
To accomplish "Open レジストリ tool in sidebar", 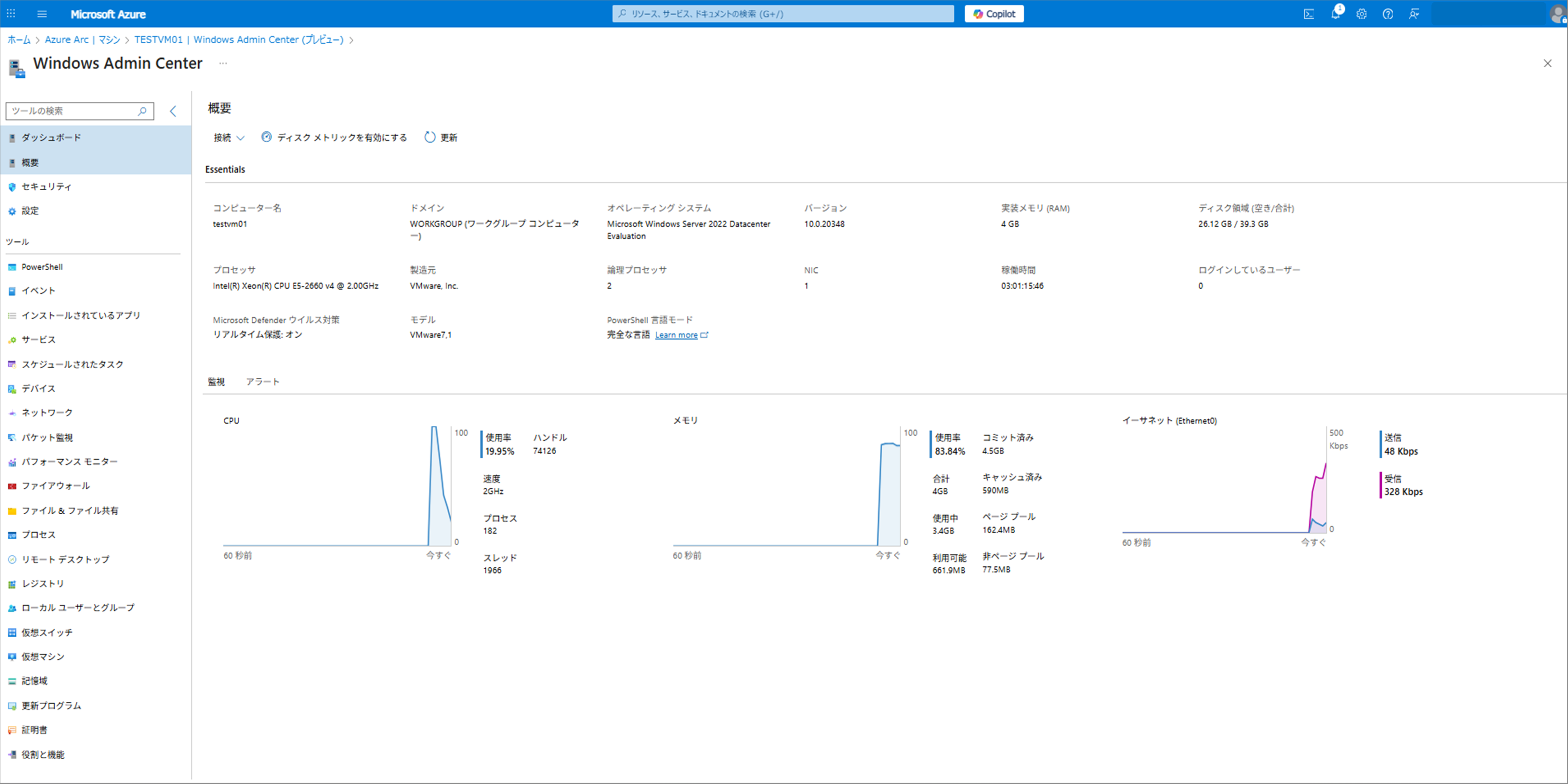I will pos(43,583).
